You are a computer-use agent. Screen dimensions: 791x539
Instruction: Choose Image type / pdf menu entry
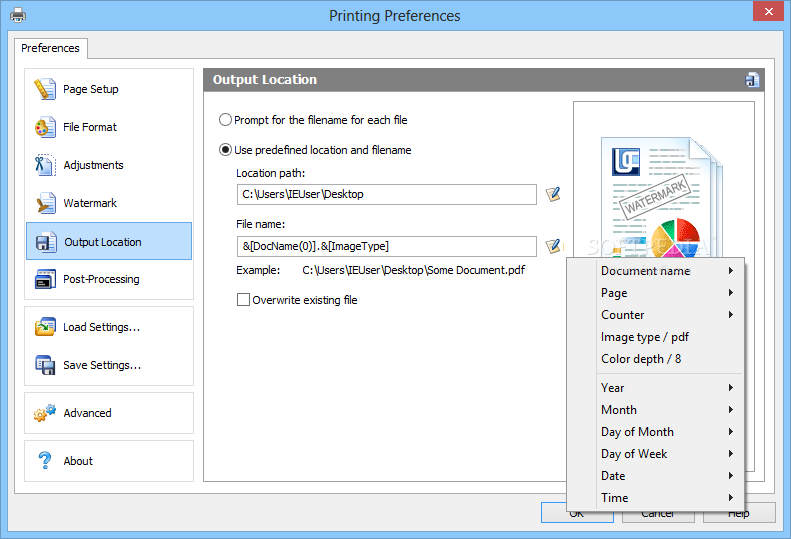[x=645, y=337]
